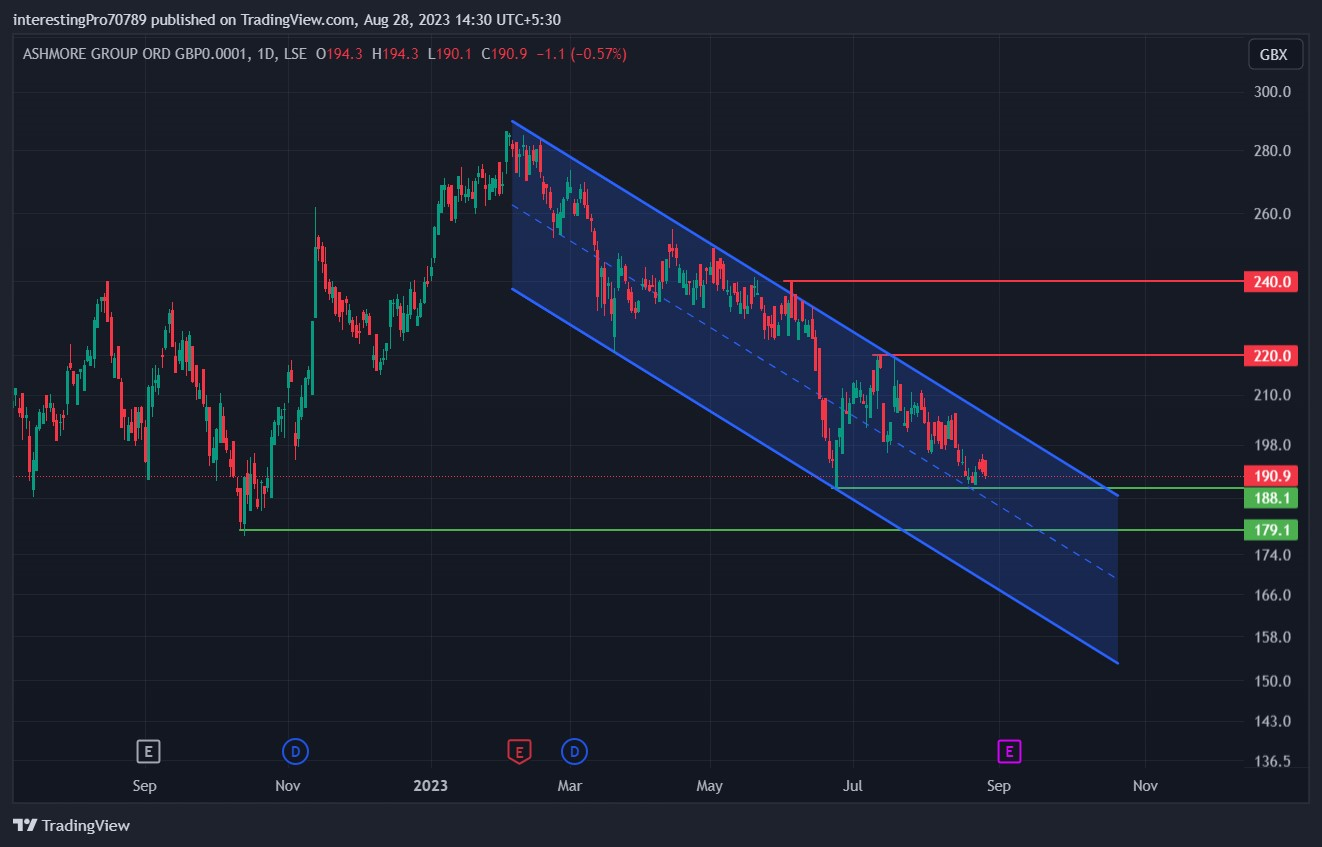Screen dimensions: 1322x847
Task: Click the 158.0 price axis label
Action: click(1273, 637)
